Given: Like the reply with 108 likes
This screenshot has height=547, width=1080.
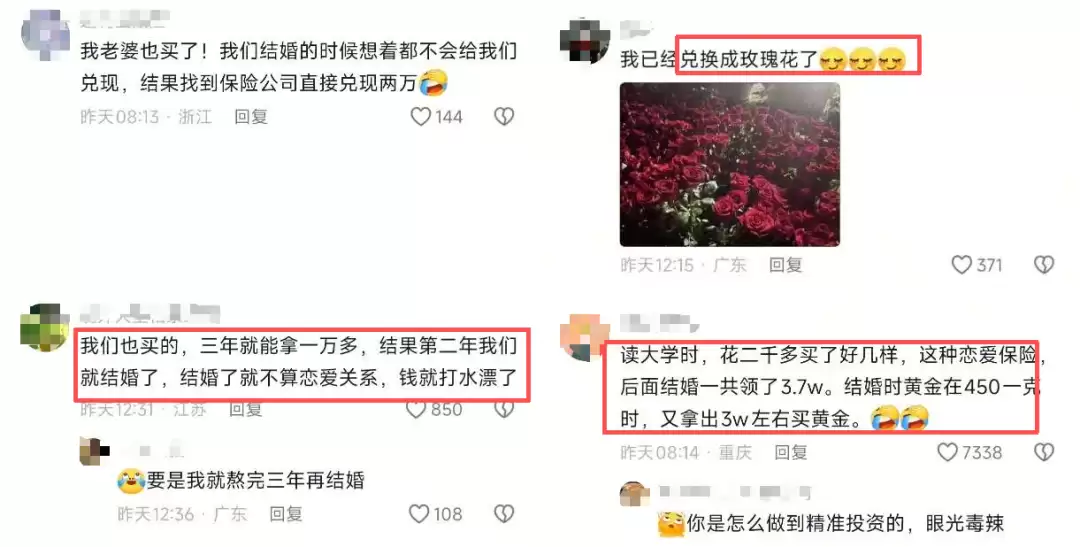Looking at the screenshot, I should pyautogui.click(x=419, y=513).
